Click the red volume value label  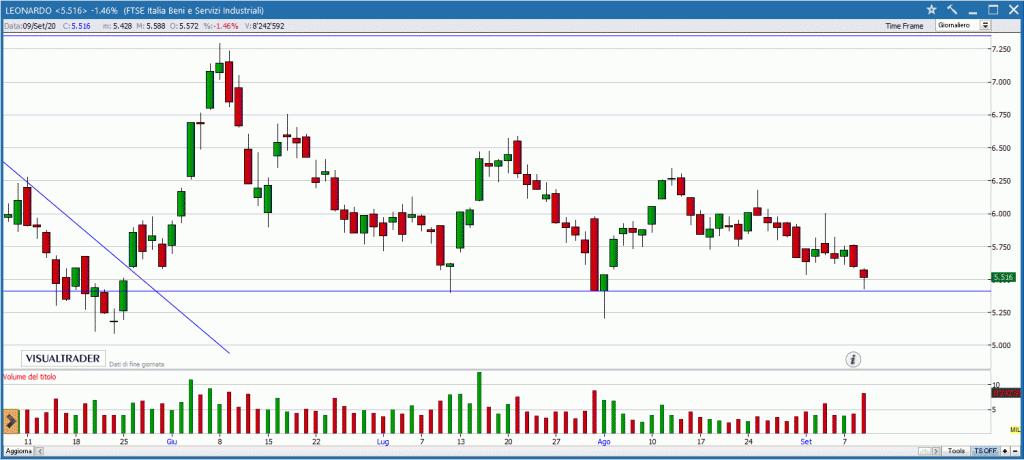[1006, 393]
